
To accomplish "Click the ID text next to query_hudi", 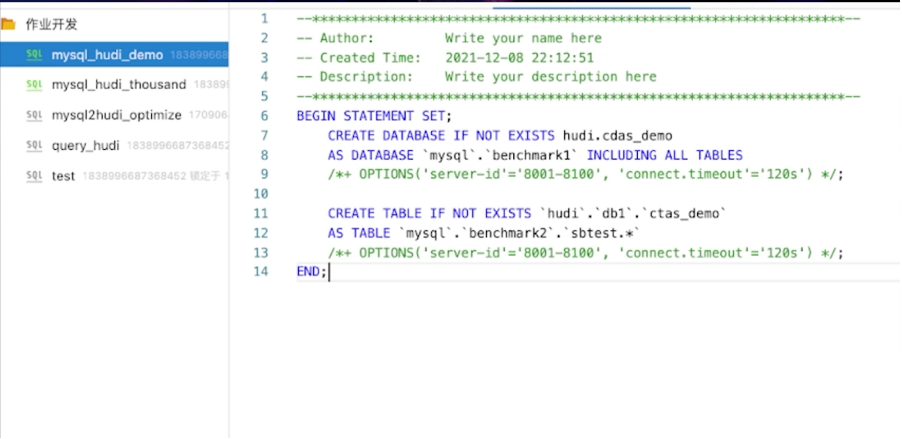I will [177, 146].
